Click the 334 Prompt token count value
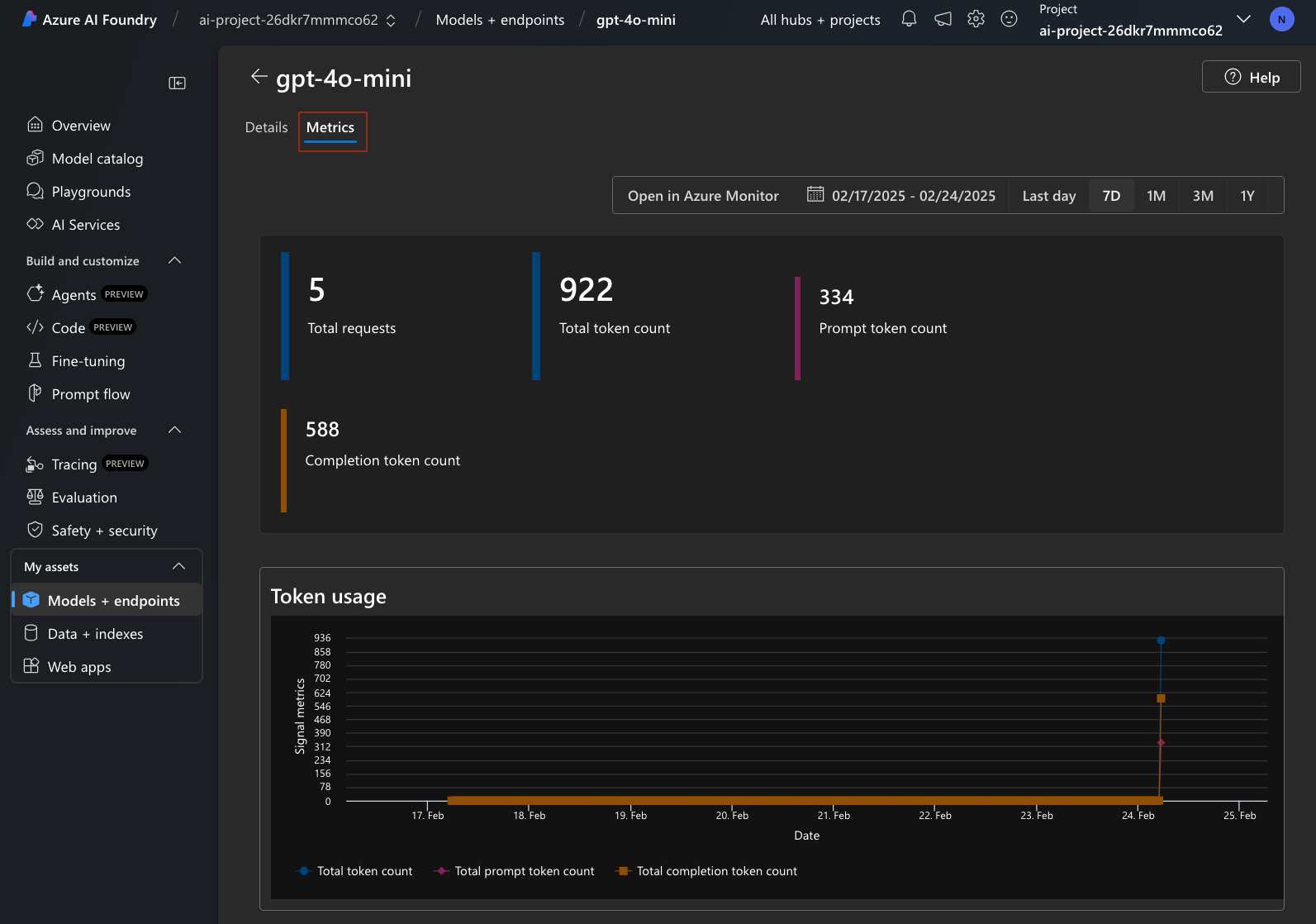Screen dimensions: 1316x924 (836, 297)
